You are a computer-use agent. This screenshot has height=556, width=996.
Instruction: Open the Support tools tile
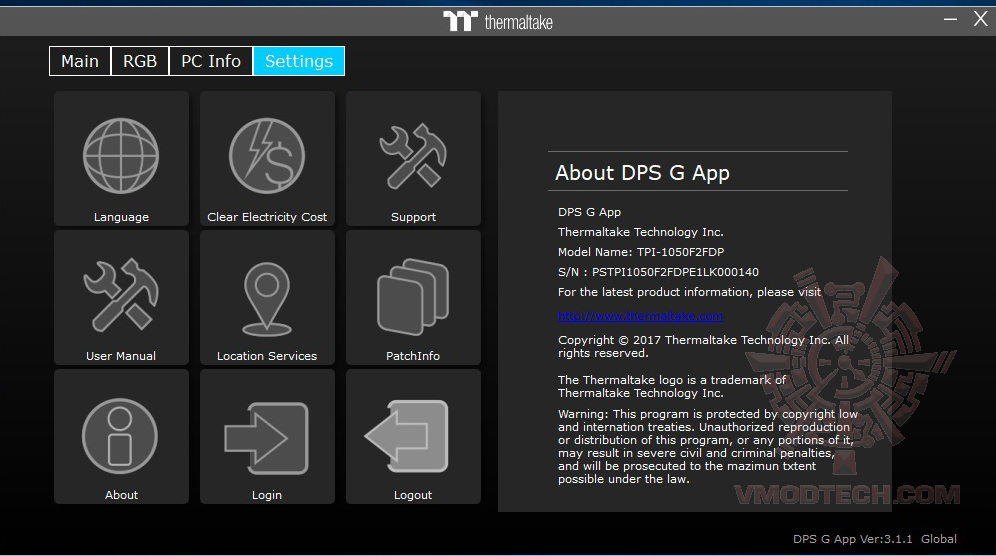coord(414,159)
